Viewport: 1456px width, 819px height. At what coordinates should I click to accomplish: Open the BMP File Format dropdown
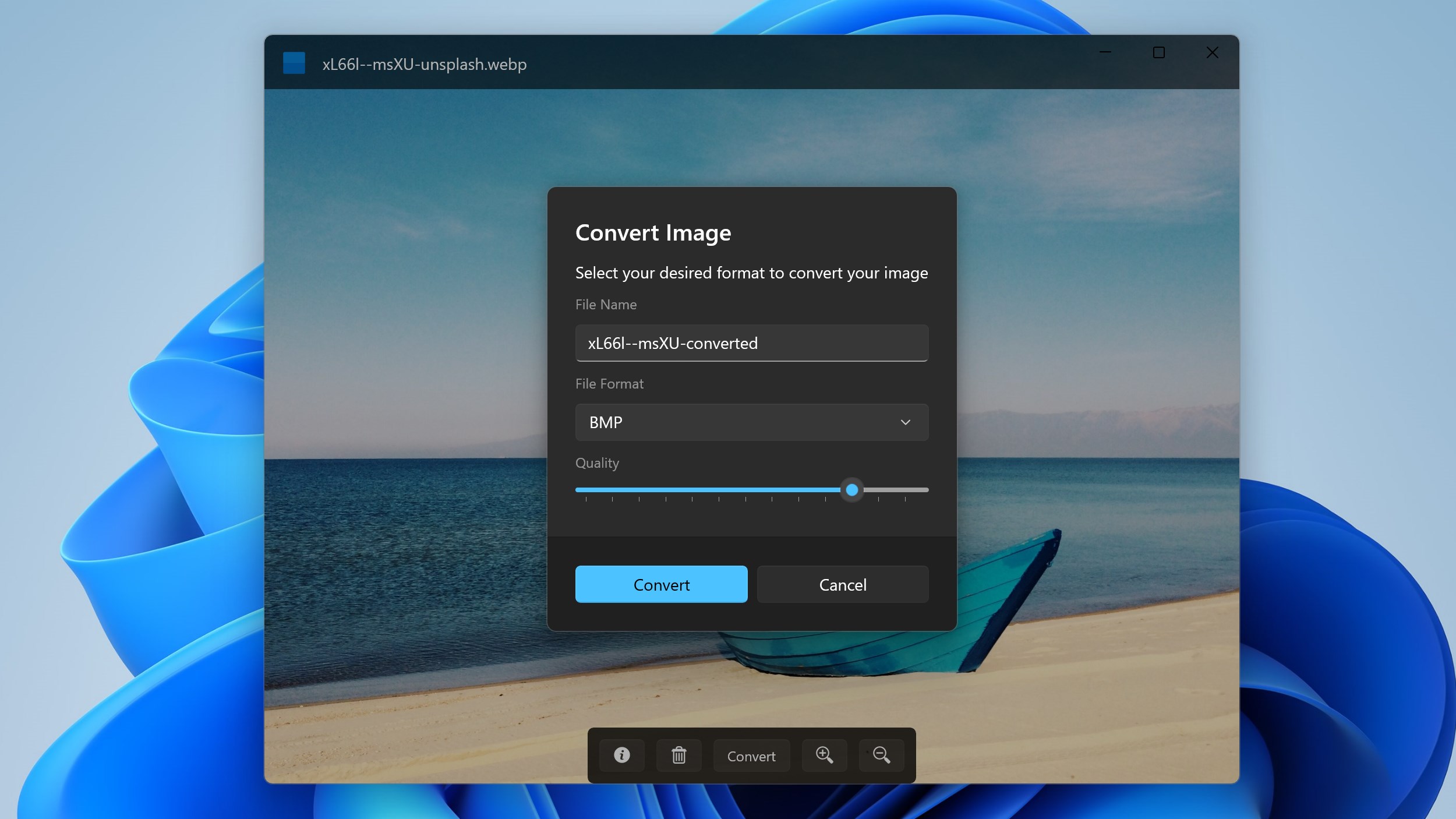[x=752, y=422]
